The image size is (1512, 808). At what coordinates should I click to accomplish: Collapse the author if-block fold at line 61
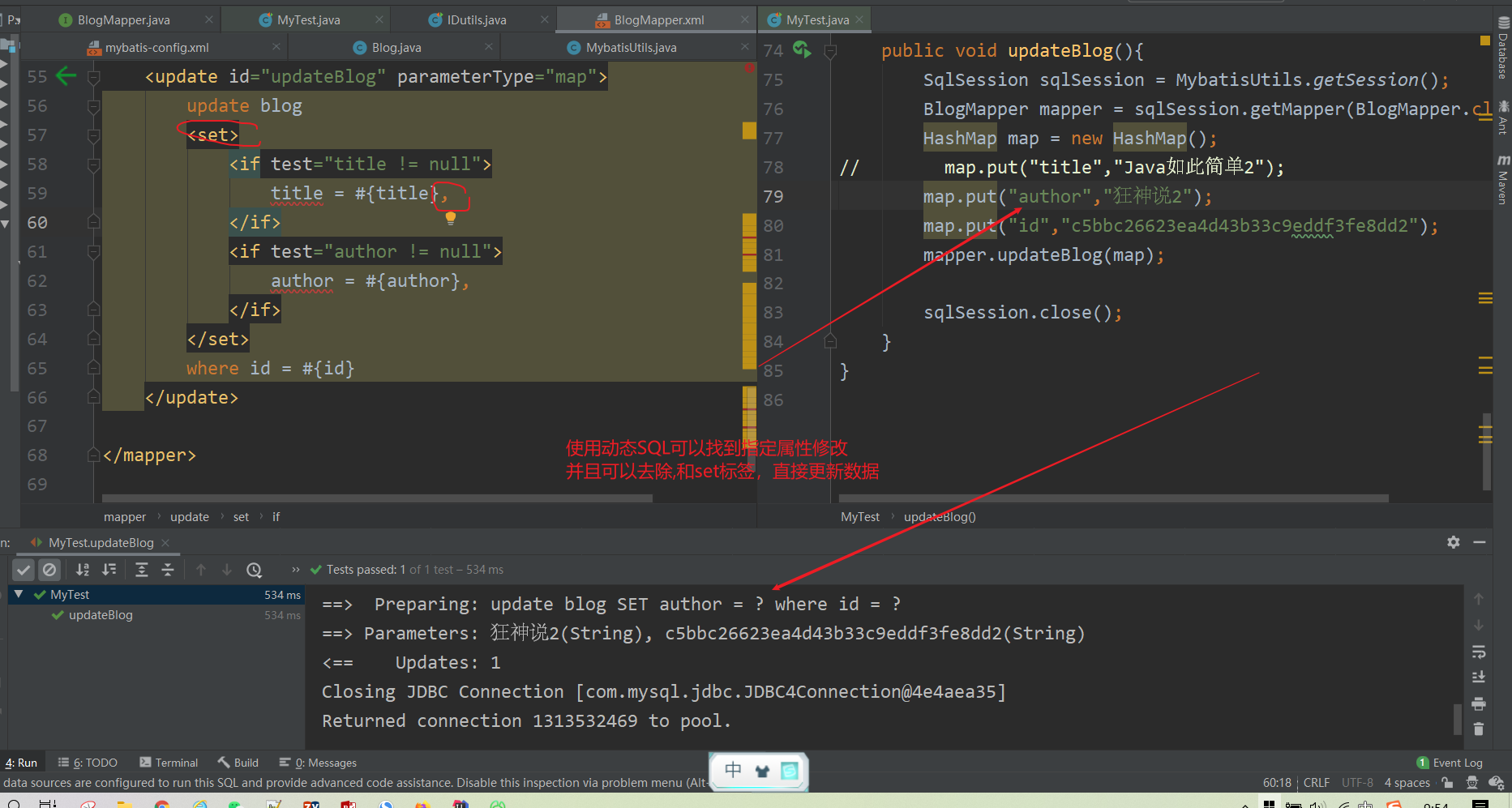click(x=94, y=252)
